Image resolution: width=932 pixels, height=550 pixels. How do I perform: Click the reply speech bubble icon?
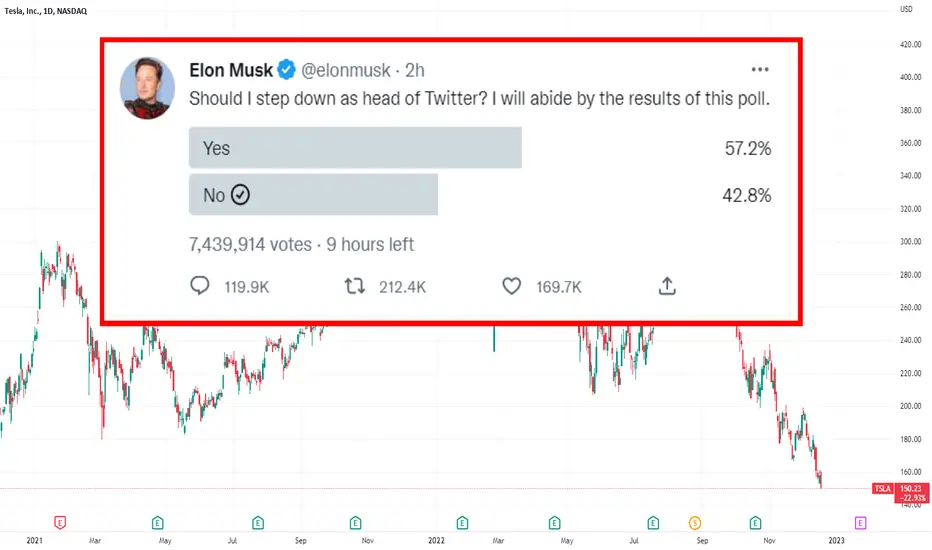click(x=200, y=286)
